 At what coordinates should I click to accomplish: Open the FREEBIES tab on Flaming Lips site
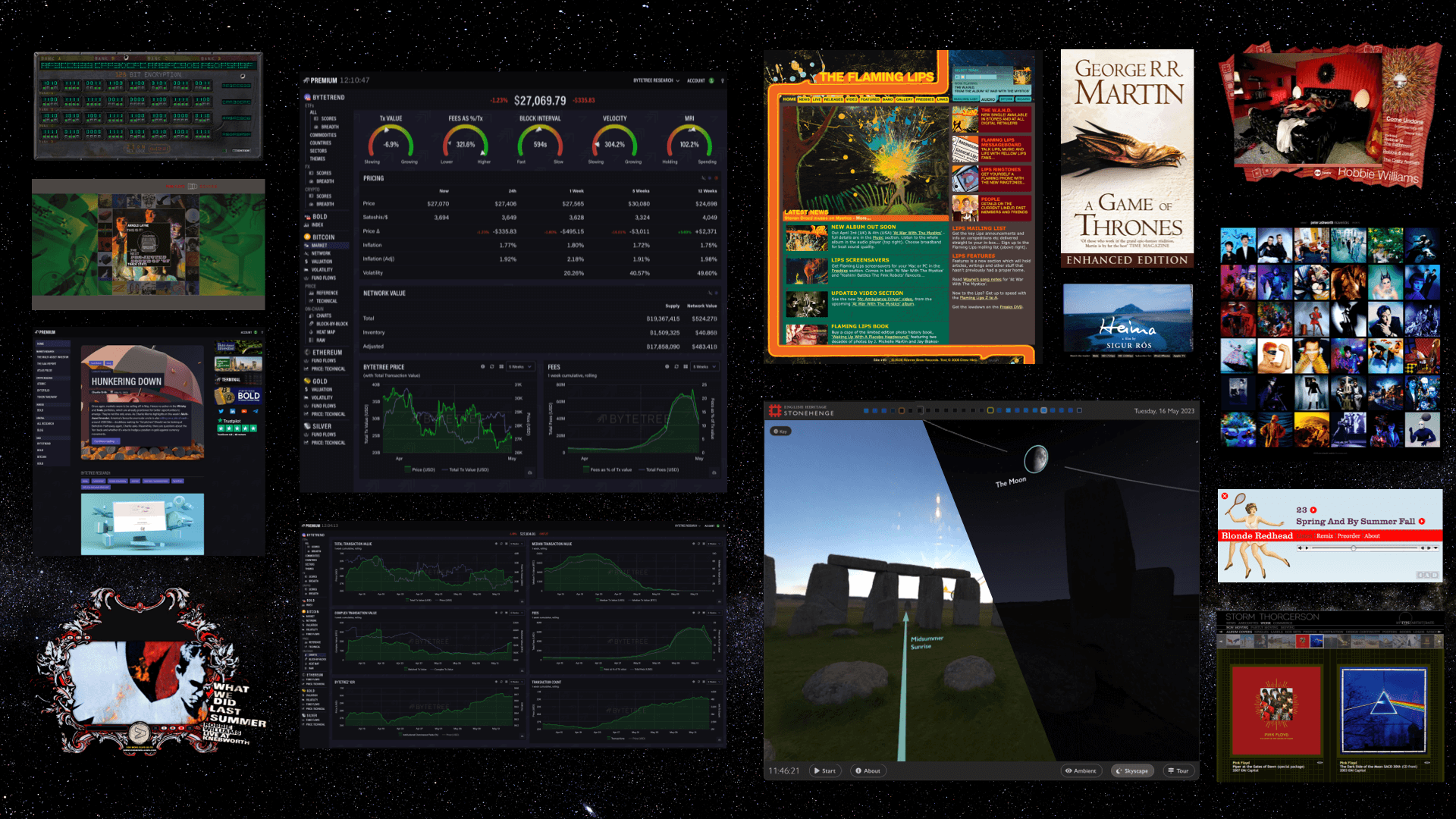coord(925,99)
